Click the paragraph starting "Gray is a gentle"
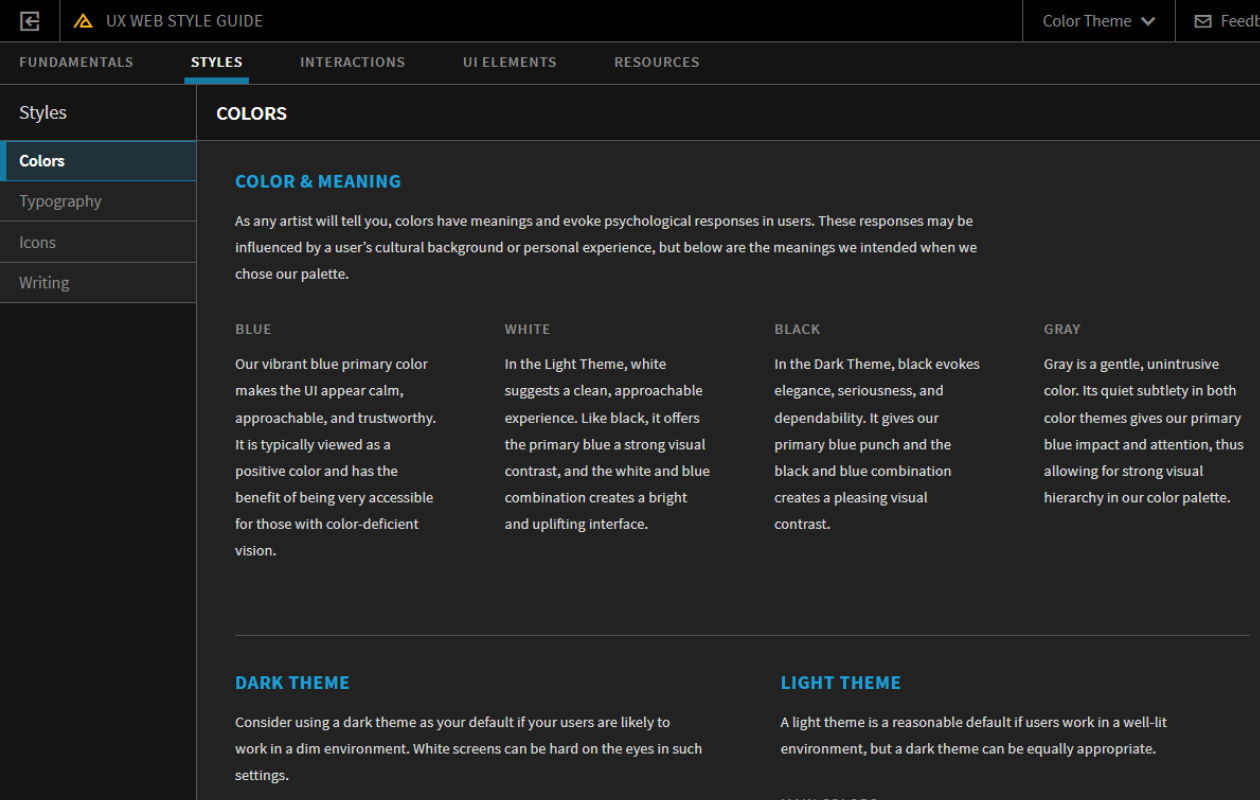The height and width of the screenshot is (800, 1260). point(1144,431)
